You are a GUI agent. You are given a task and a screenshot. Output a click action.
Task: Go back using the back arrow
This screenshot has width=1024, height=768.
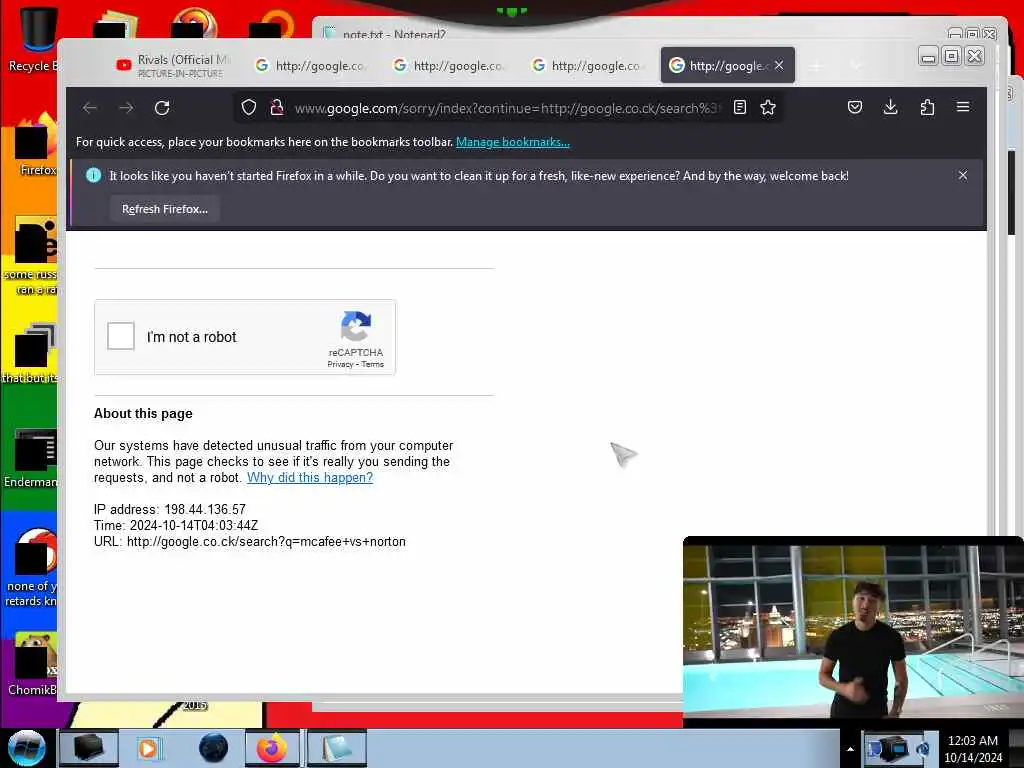click(x=90, y=108)
